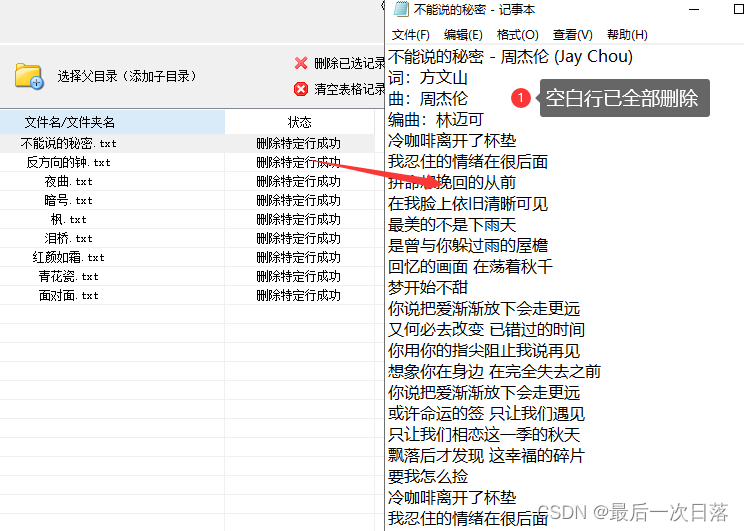Click the line 最美的不是下雨天
The image size is (744, 531).
452,224
